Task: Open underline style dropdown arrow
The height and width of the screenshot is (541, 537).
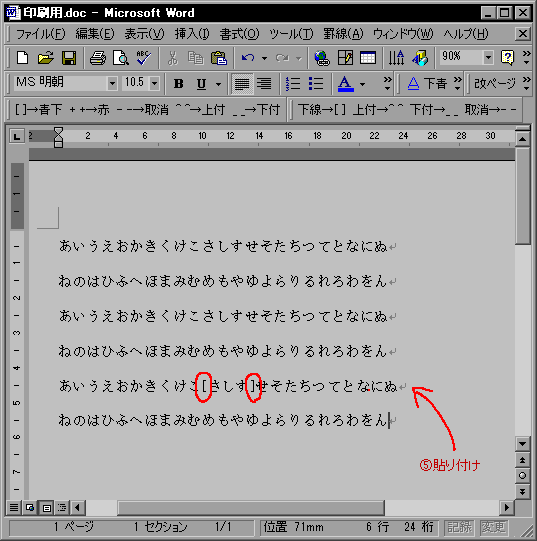Action: [x=218, y=83]
